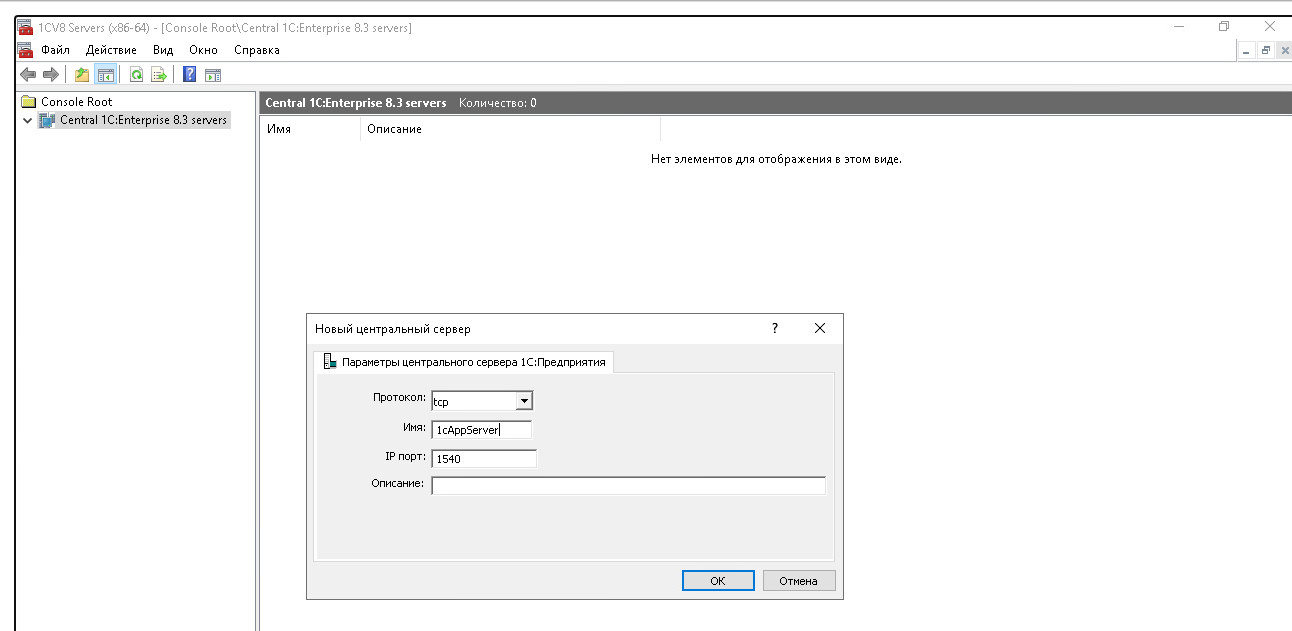Viewport: 1292px width, 631px height.
Task: Click the Новый центральный сервер dialog title
Action: pyautogui.click(x=392, y=328)
